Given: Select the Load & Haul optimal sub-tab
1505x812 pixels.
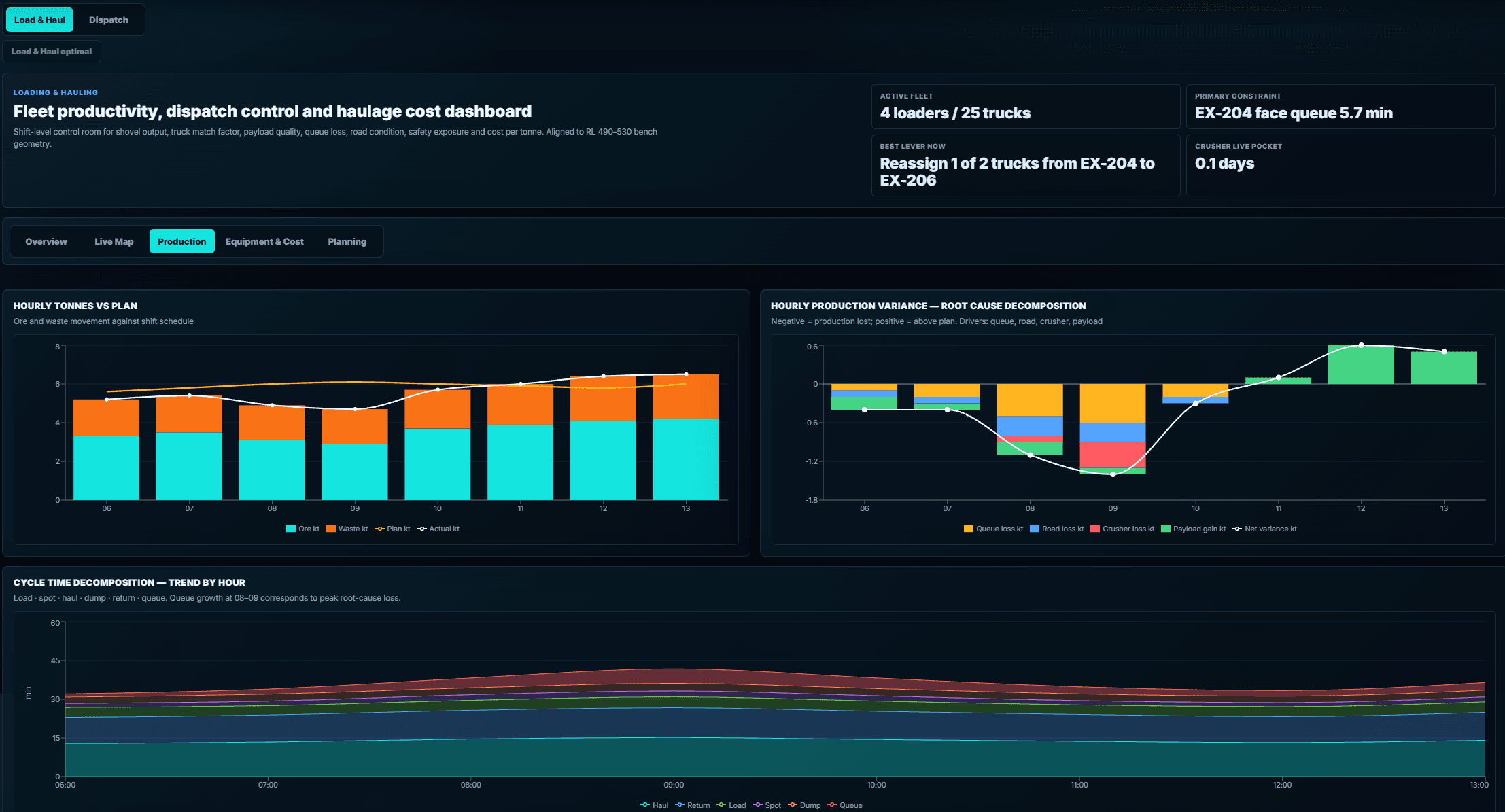Looking at the screenshot, I should click(x=52, y=52).
